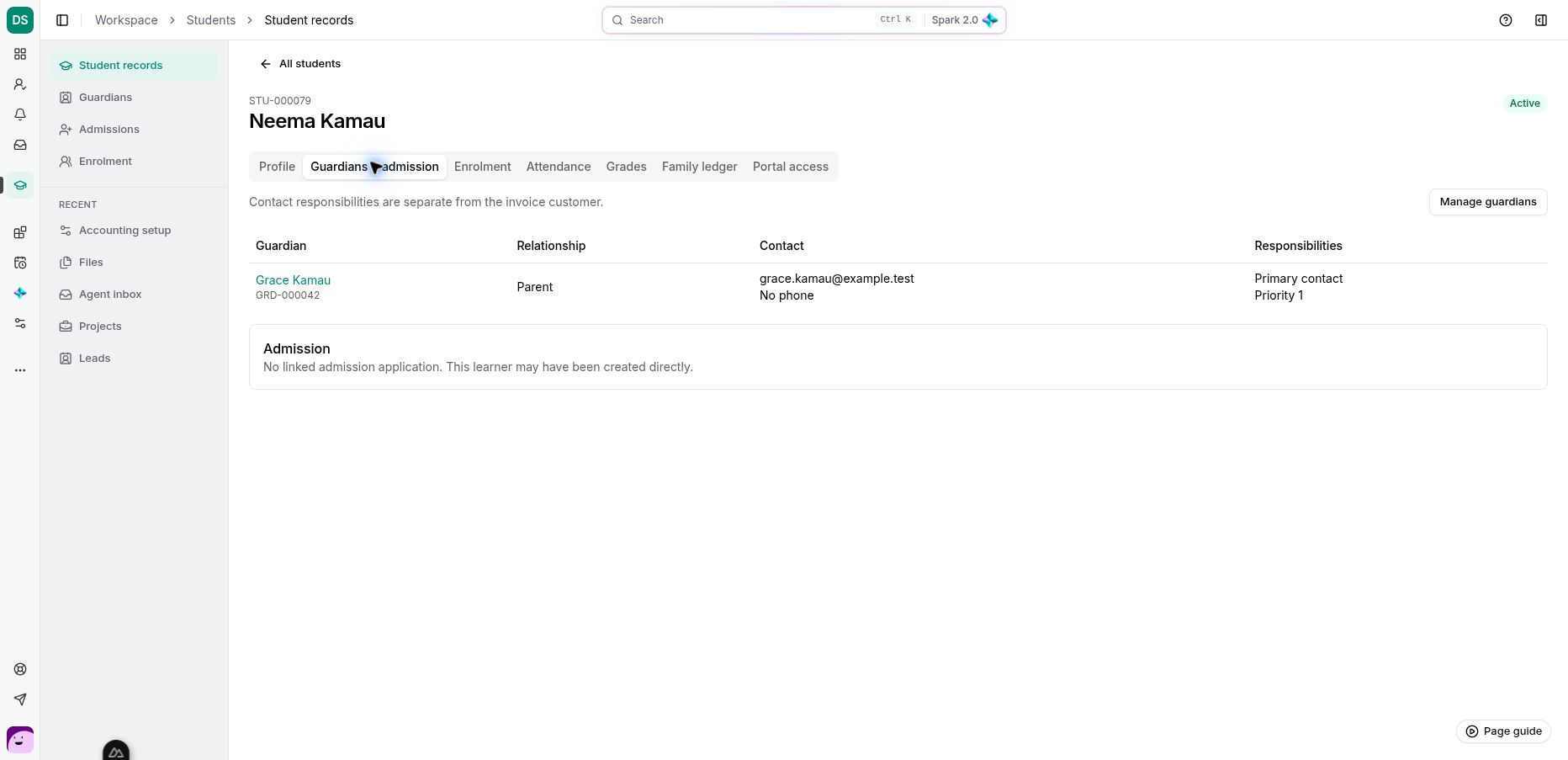Open the notifications bell icon
Viewport: 1568px width, 760px height.
[20, 114]
